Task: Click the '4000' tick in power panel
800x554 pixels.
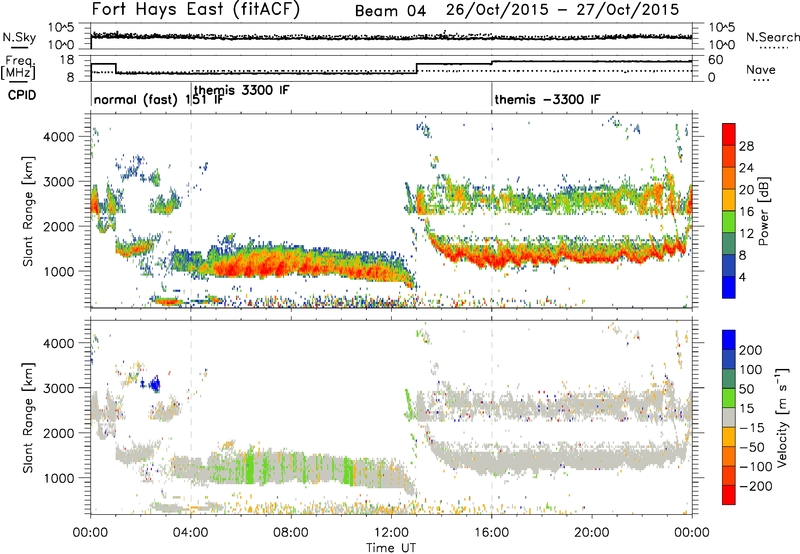Action: (59, 137)
